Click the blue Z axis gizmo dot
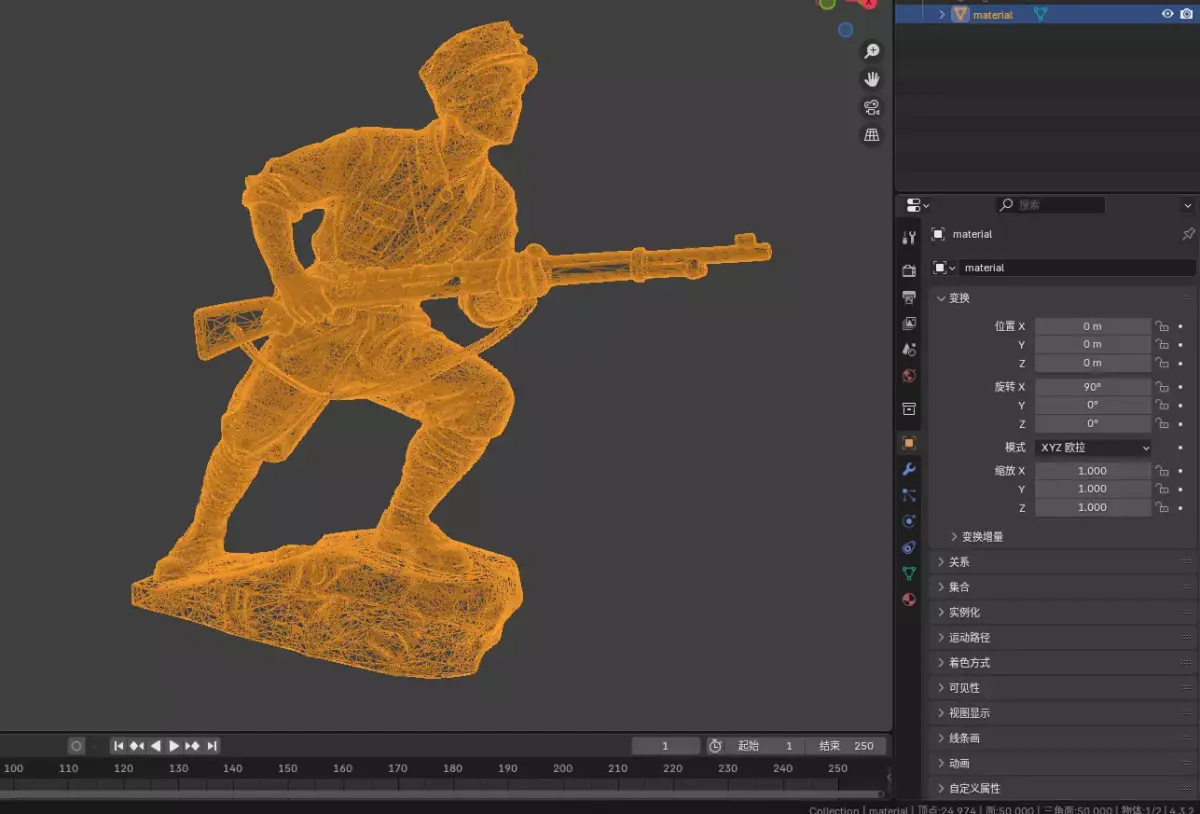 pos(846,30)
